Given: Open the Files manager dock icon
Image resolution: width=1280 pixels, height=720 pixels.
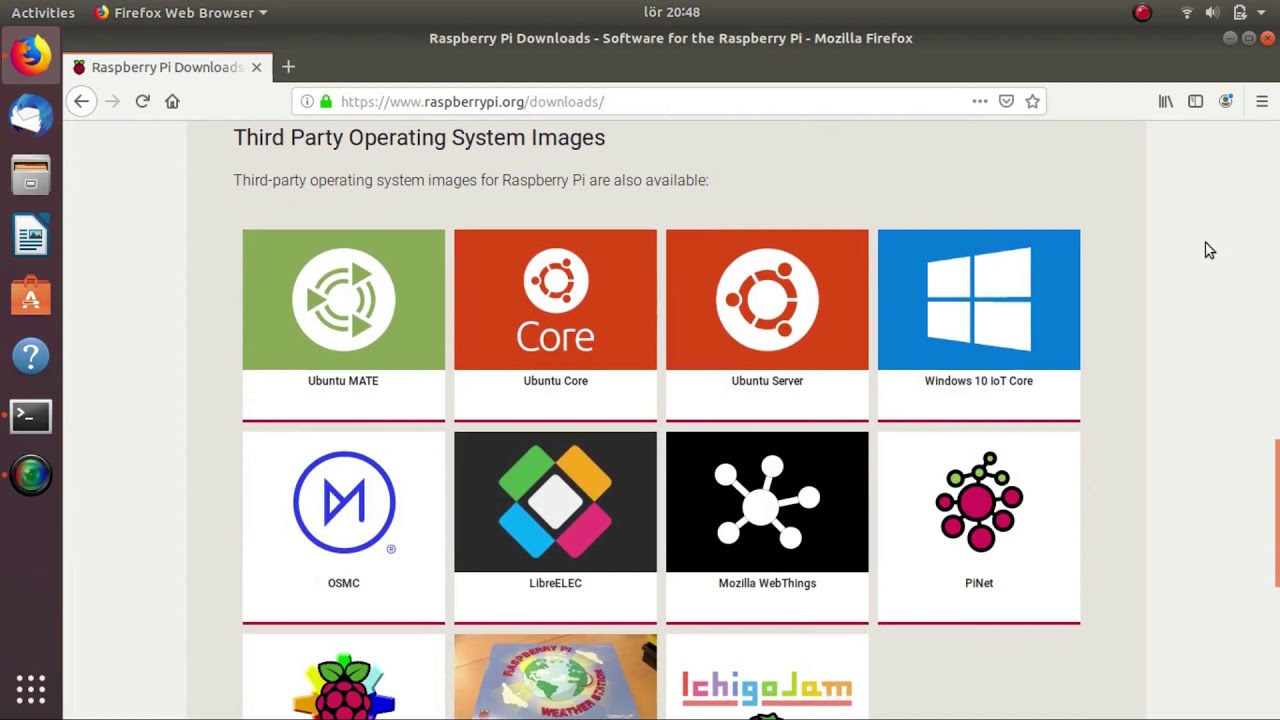Looking at the screenshot, I should [x=31, y=175].
